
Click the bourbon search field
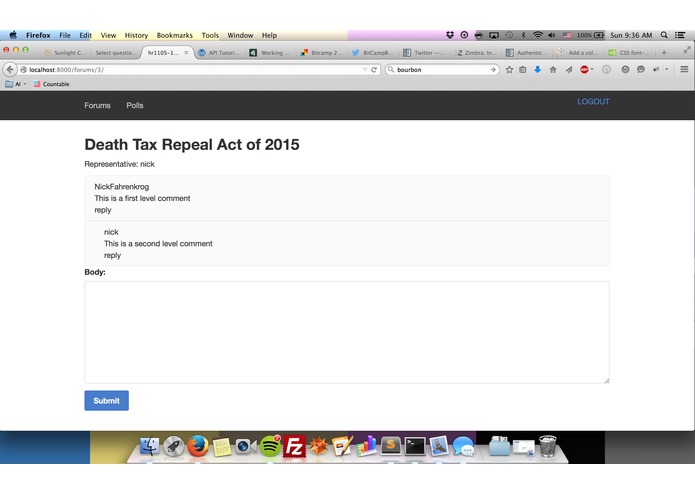pyautogui.click(x=442, y=70)
